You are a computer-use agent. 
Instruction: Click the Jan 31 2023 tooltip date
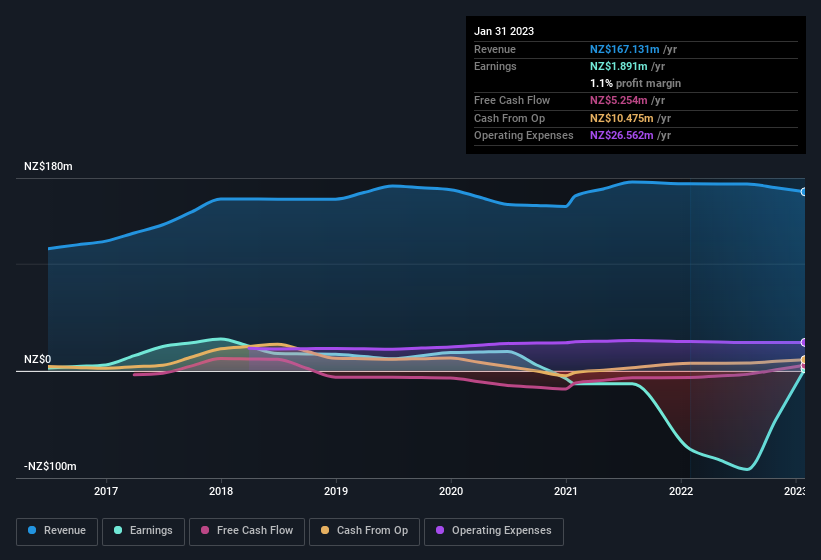504,31
